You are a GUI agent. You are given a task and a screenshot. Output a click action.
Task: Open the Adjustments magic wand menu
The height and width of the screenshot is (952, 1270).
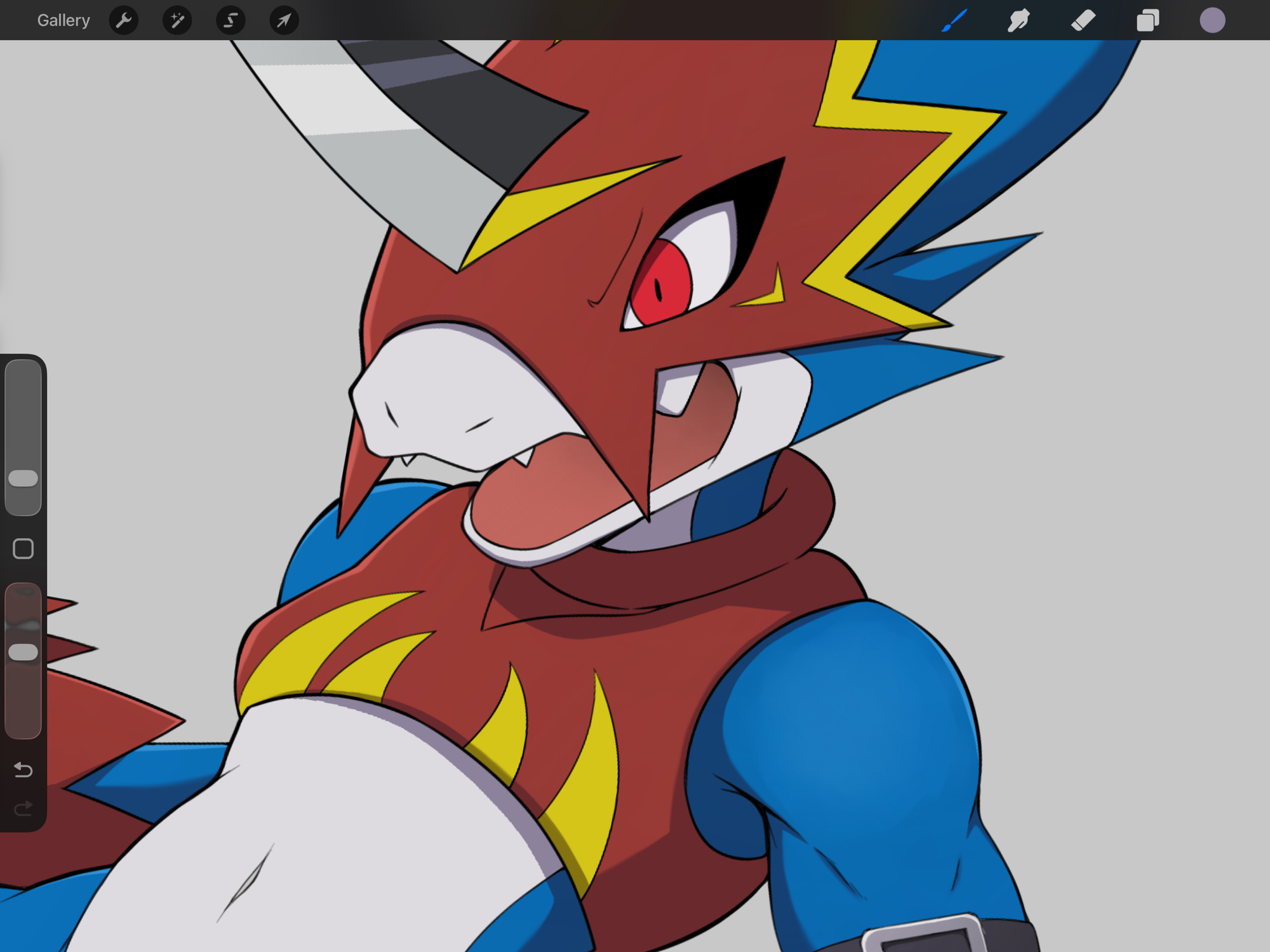[x=177, y=20]
